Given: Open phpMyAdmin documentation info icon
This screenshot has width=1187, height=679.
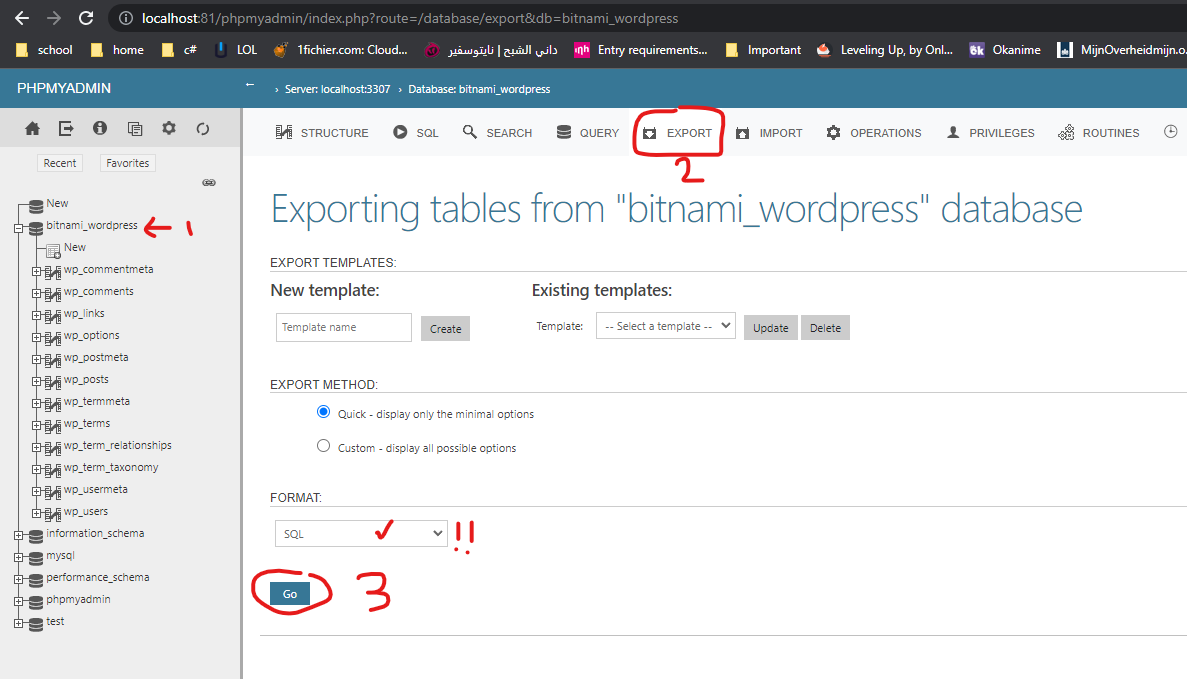Looking at the screenshot, I should coord(100,128).
